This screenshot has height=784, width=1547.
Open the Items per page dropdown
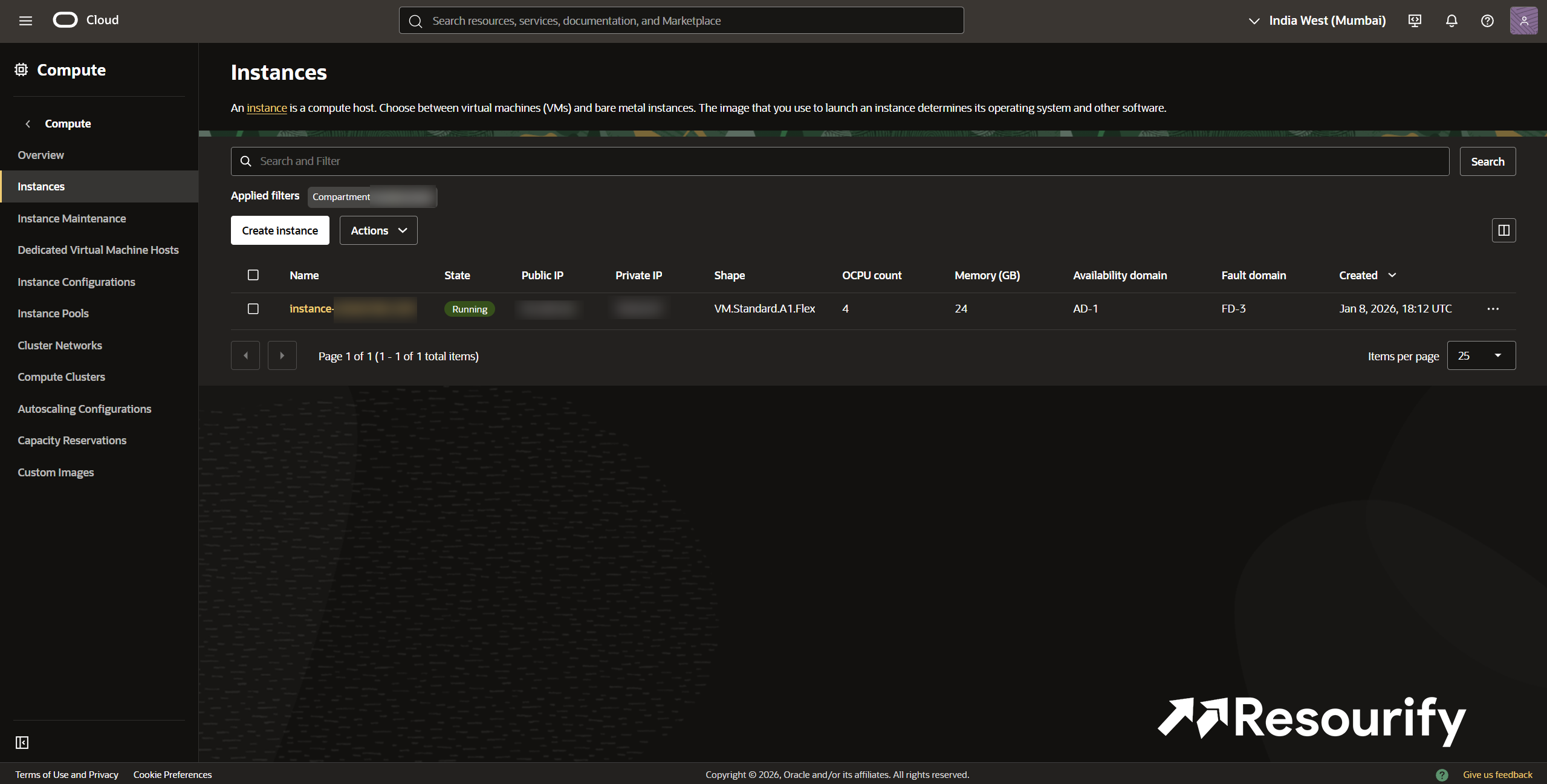(1481, 355)
